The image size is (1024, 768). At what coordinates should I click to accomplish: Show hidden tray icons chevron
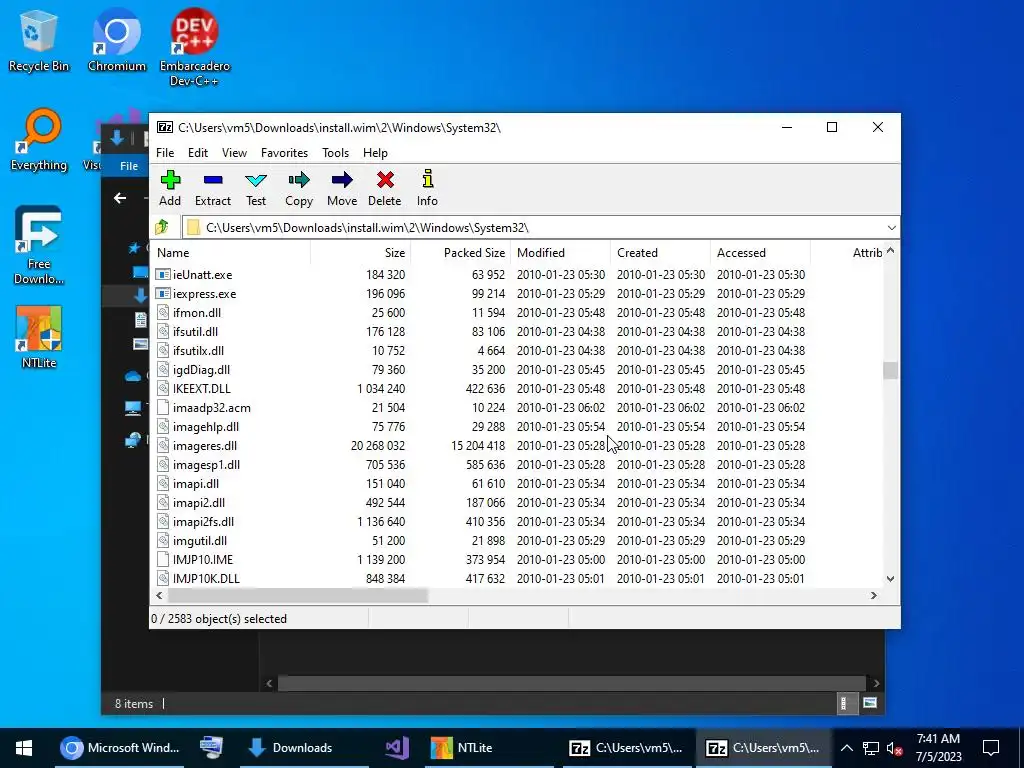pos(846,748)
